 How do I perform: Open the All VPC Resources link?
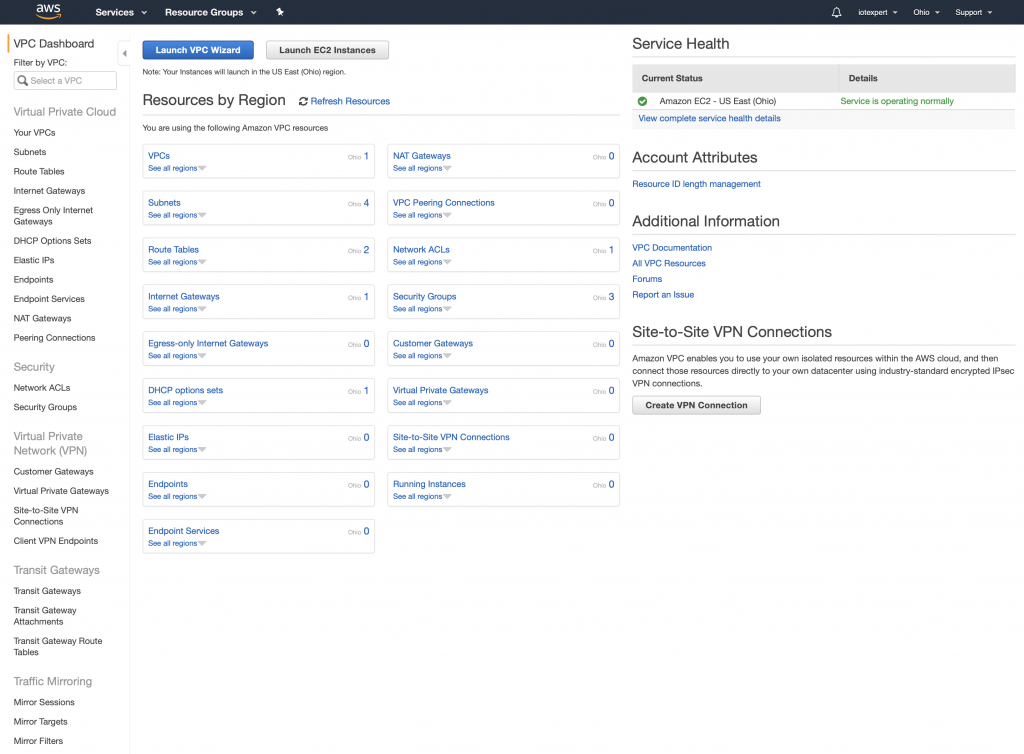pyautogui.click(x=669, y=264)
